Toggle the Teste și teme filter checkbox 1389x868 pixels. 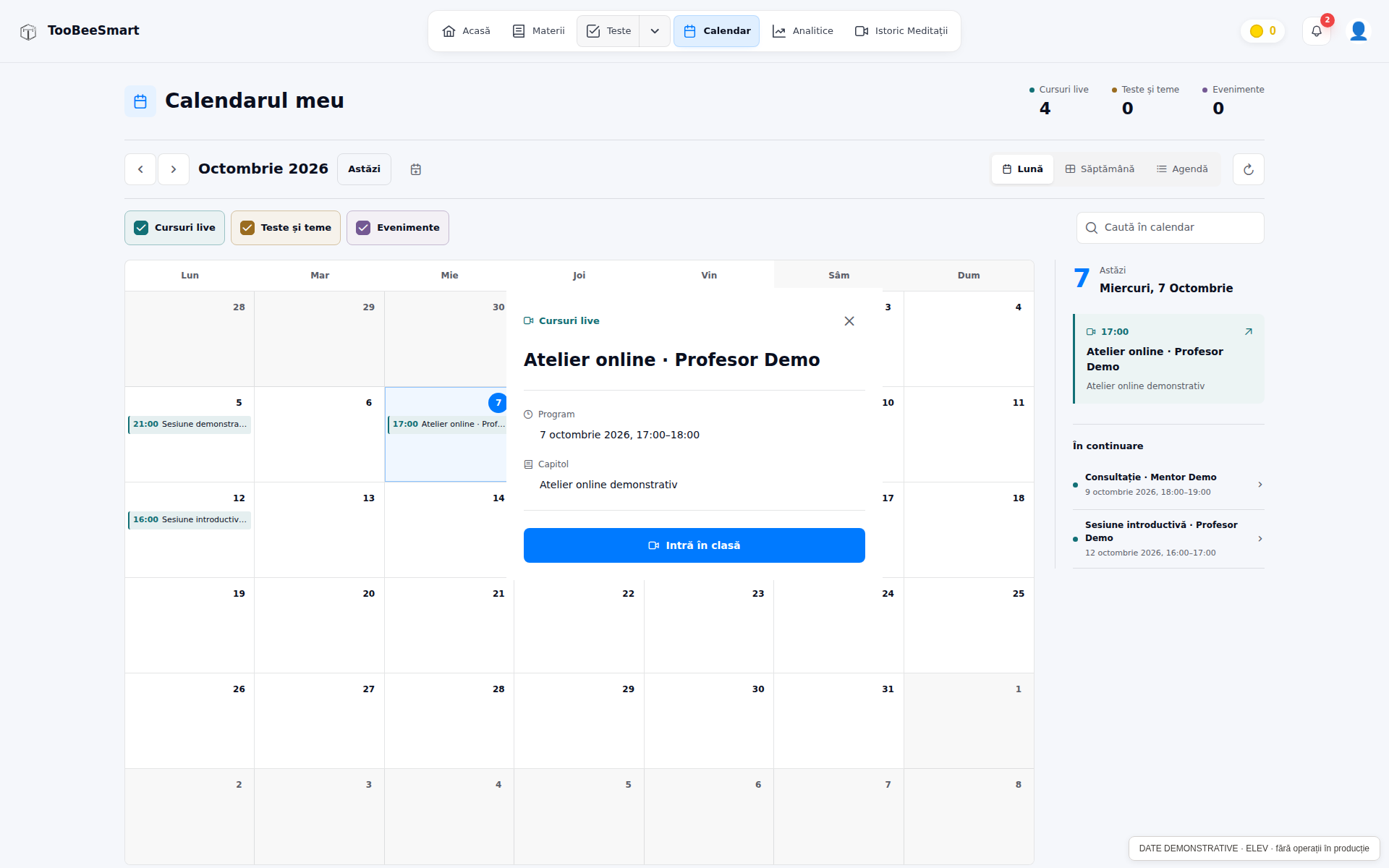[x=247, y=228]
